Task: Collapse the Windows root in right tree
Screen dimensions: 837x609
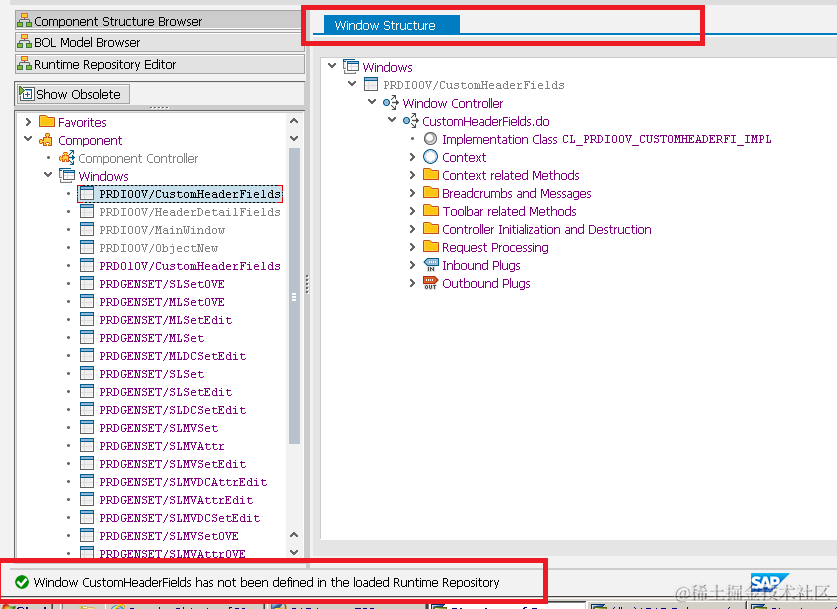Action: pos(332,66)
